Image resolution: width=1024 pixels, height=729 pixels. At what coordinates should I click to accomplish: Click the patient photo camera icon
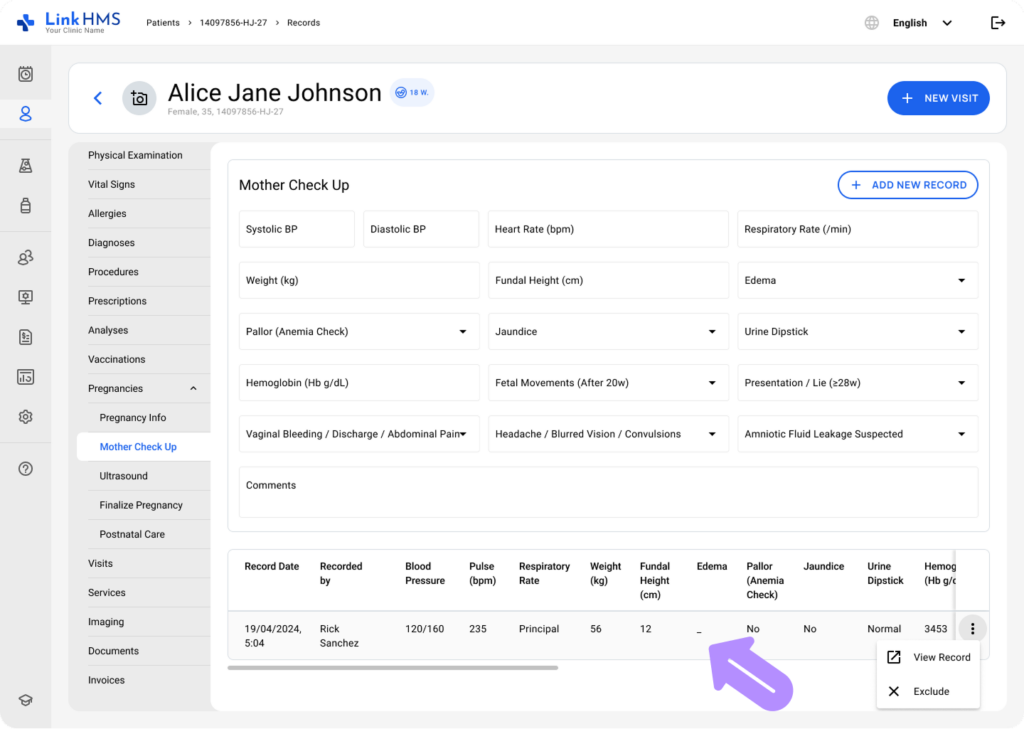pyautogui.click(x=139, y=98)
